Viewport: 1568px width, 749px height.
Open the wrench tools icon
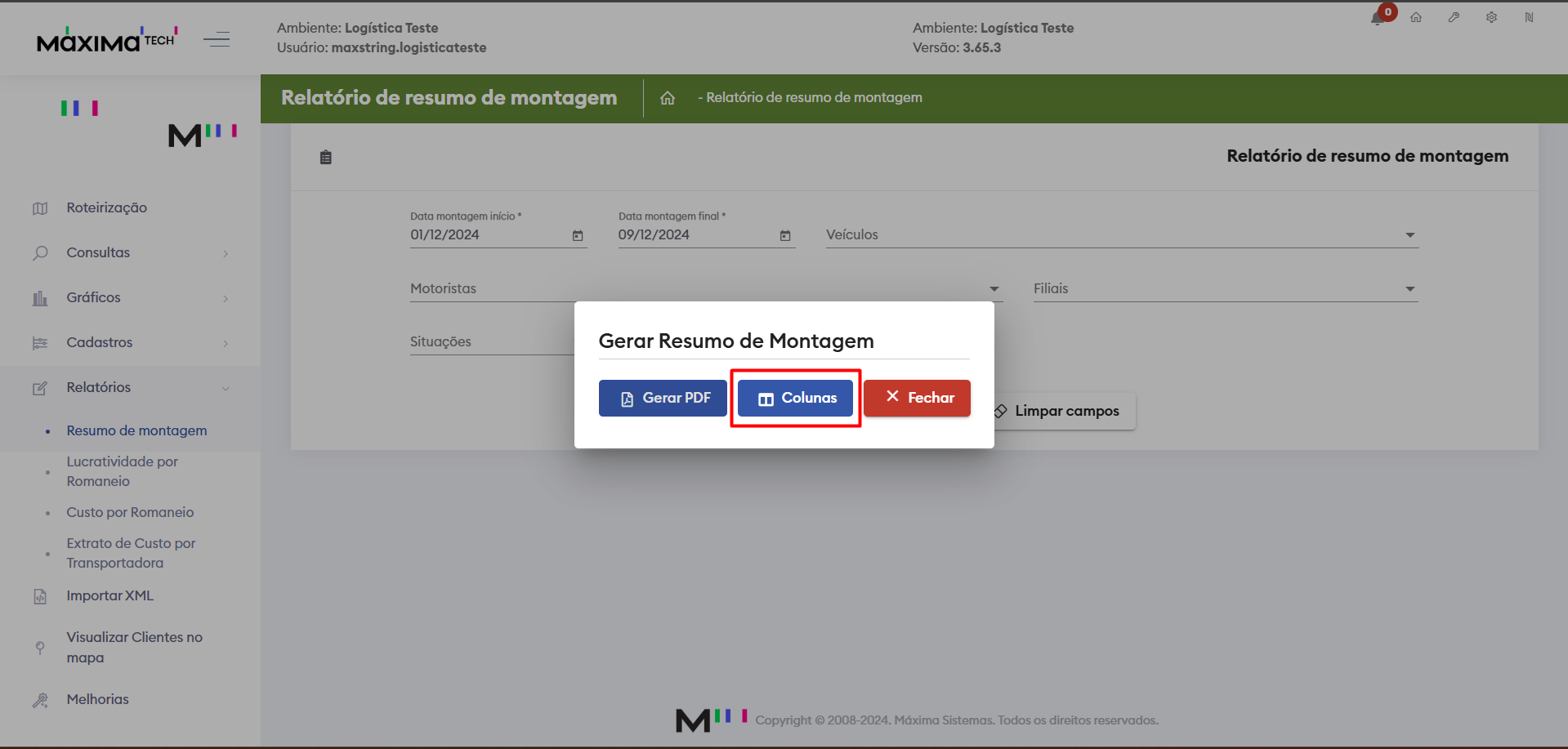click(1454, 17)
